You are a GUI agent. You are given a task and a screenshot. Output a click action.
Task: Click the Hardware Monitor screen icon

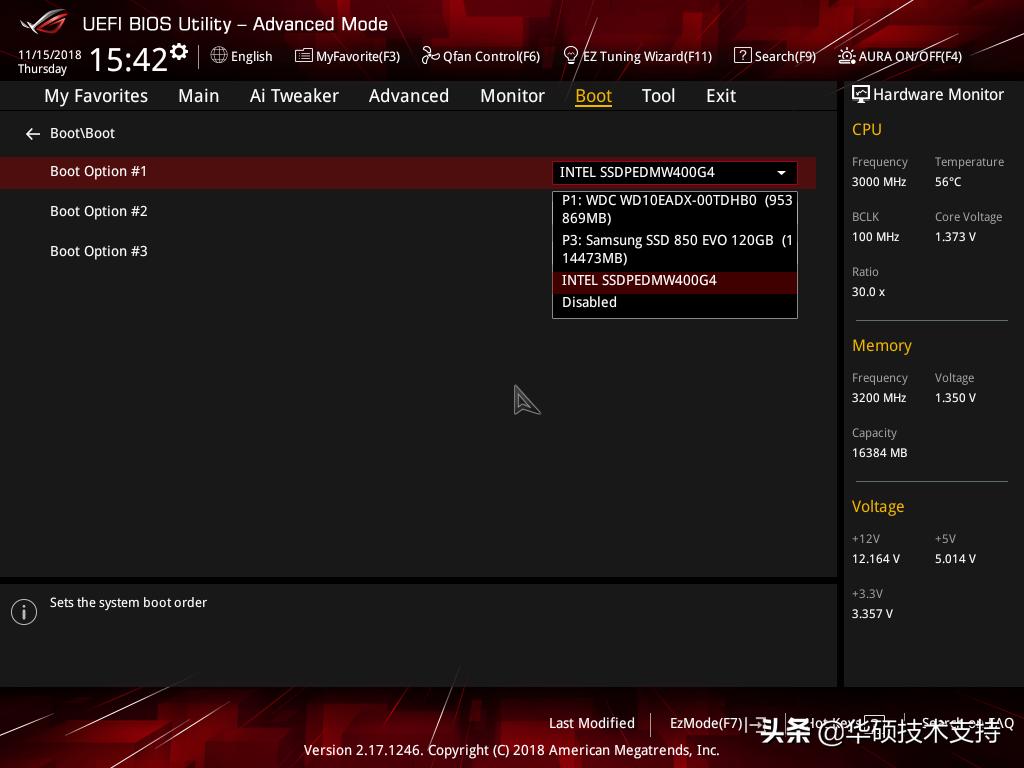pos(861,94)
